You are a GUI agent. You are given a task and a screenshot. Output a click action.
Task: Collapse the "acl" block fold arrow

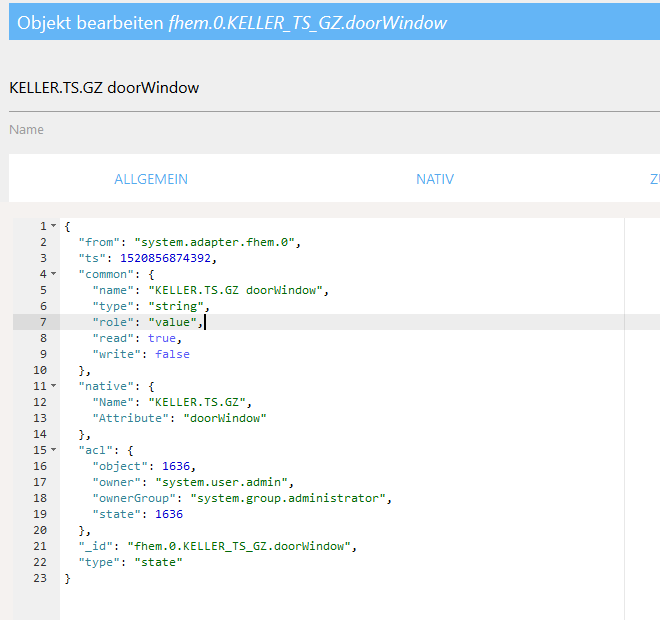point(53,450)
